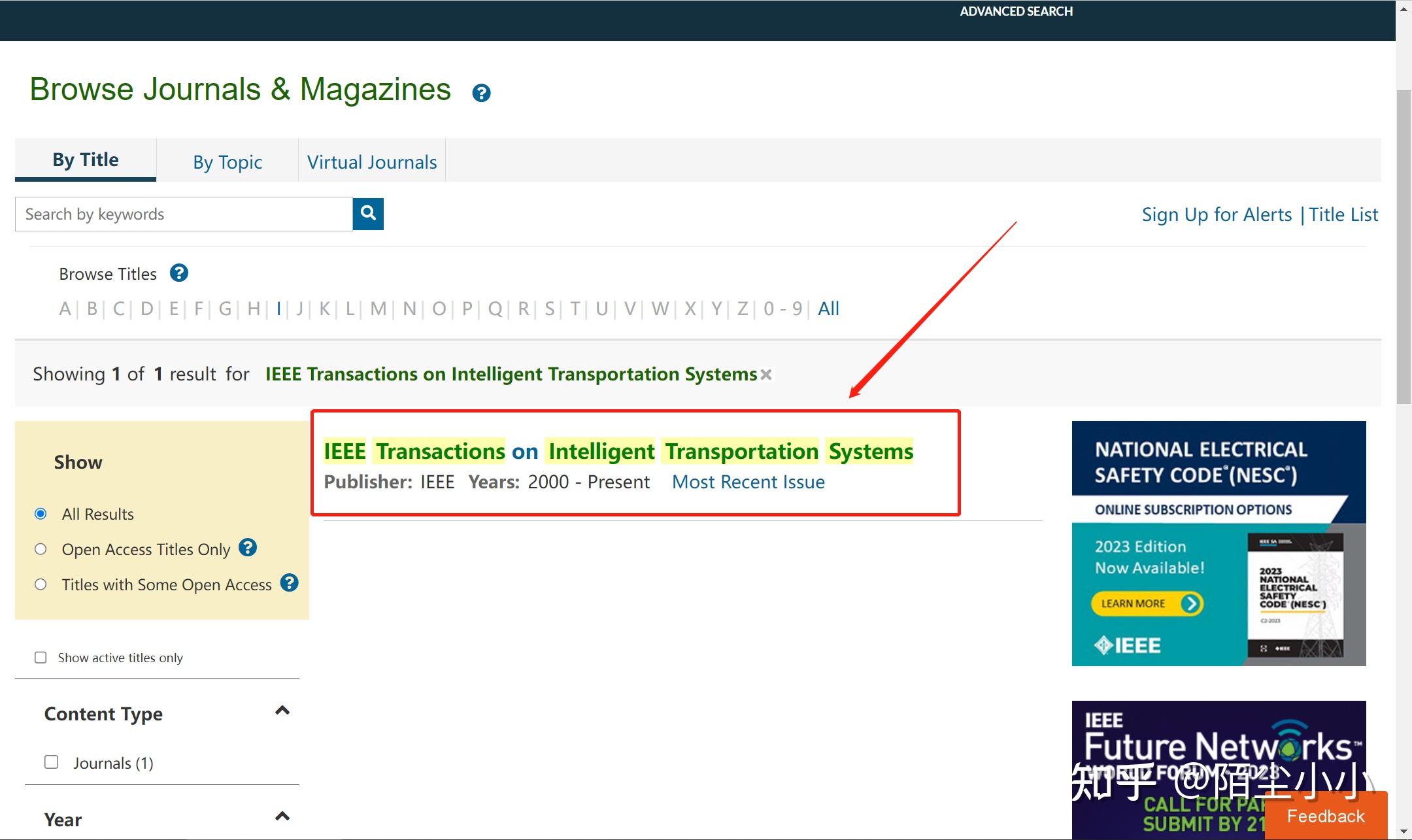The image size is (1412, 840).
Task: Switch to the By Topic tab
Action: click(x=227, y=161)
